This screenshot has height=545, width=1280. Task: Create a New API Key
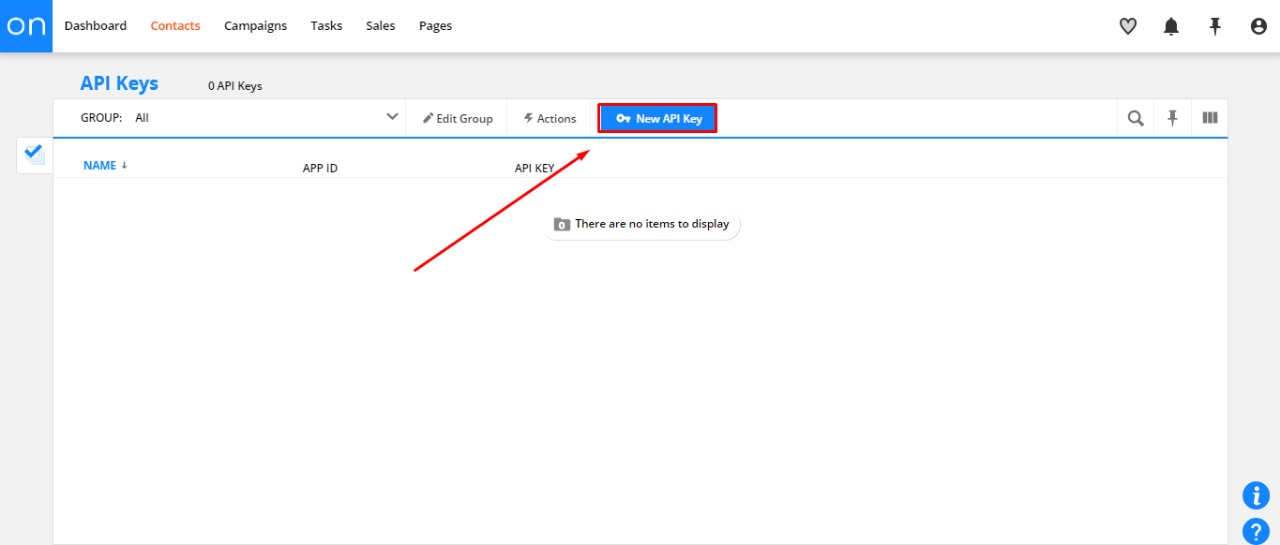point(658,118)
